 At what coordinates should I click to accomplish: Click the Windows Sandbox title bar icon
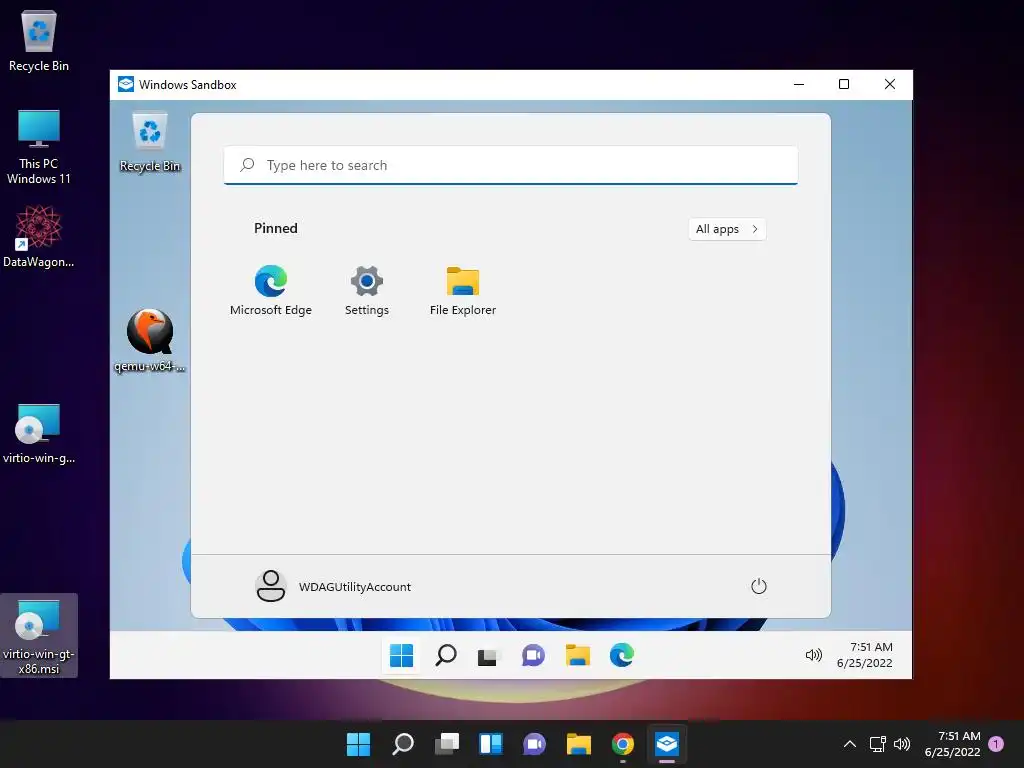pyautogui.click(x=126, y=84)
